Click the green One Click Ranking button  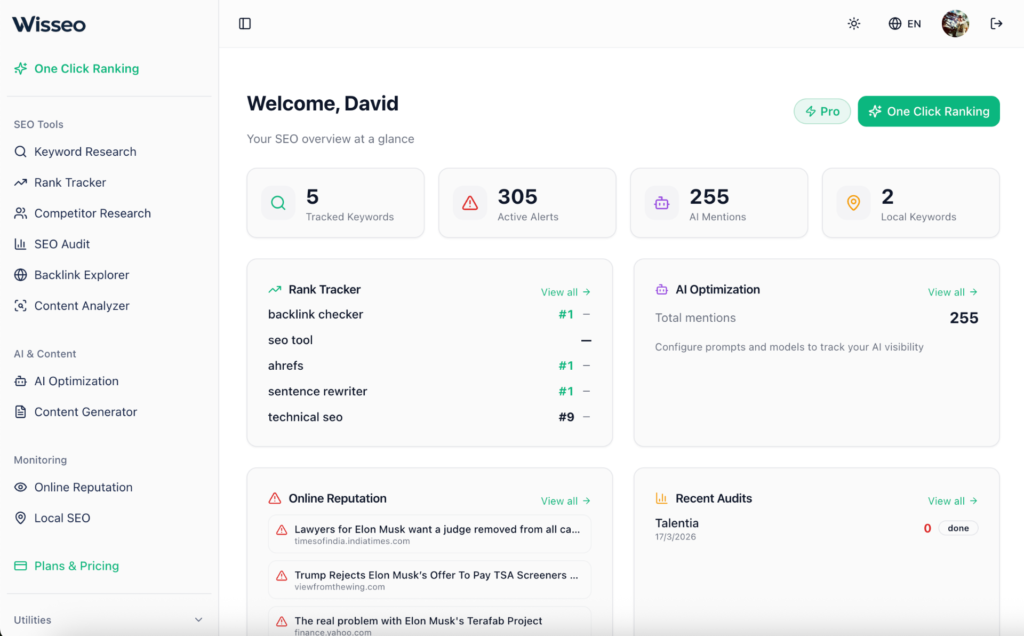(x=928, y=111)
